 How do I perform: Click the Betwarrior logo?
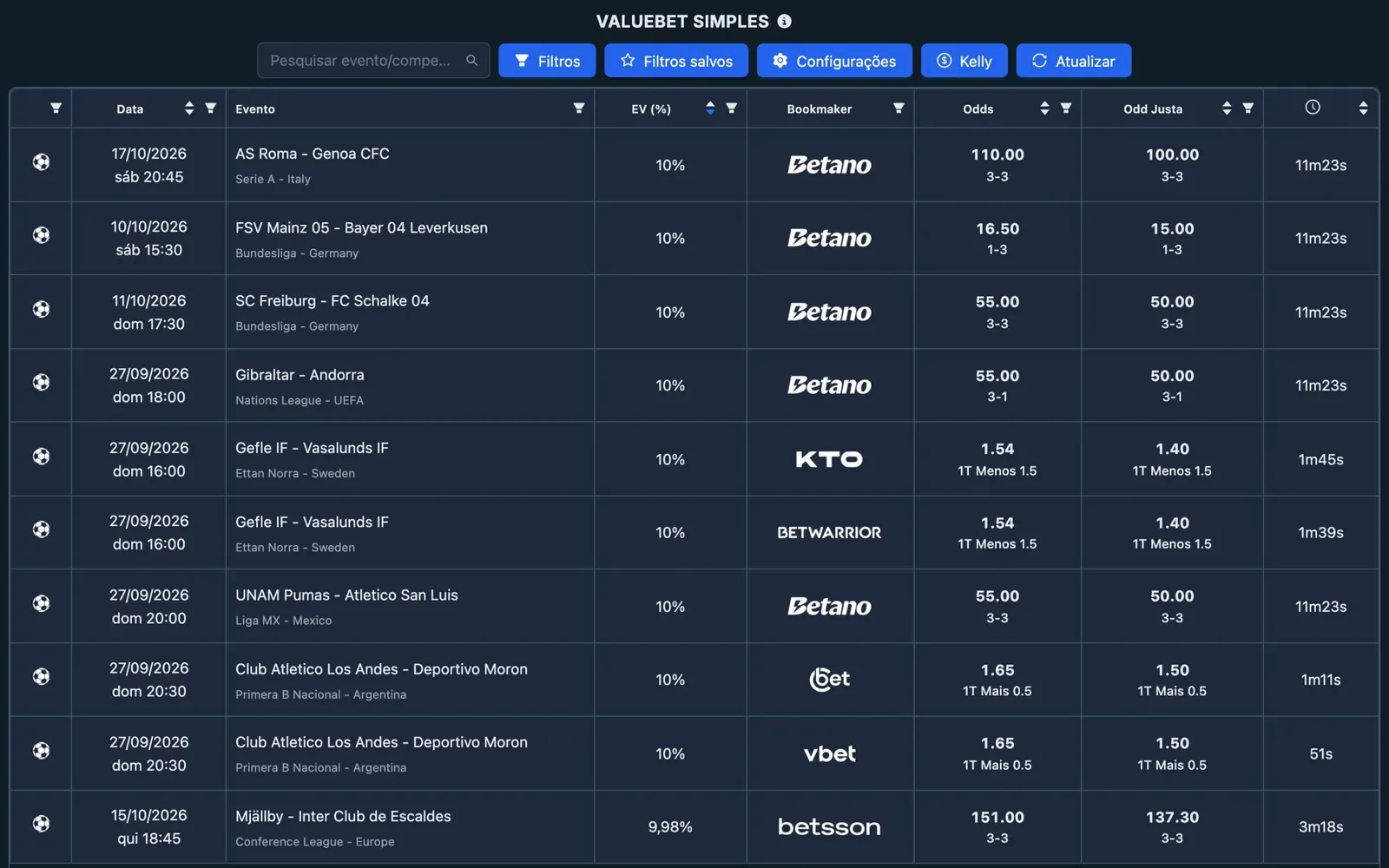[829, 532]
